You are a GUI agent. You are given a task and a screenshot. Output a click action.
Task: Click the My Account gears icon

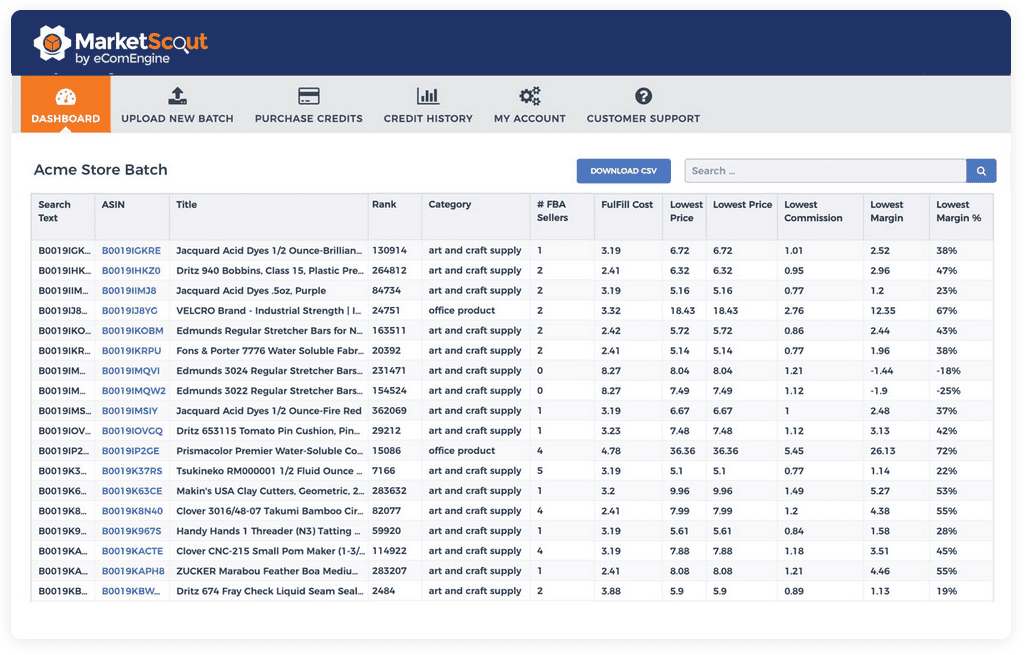[529, 95]
